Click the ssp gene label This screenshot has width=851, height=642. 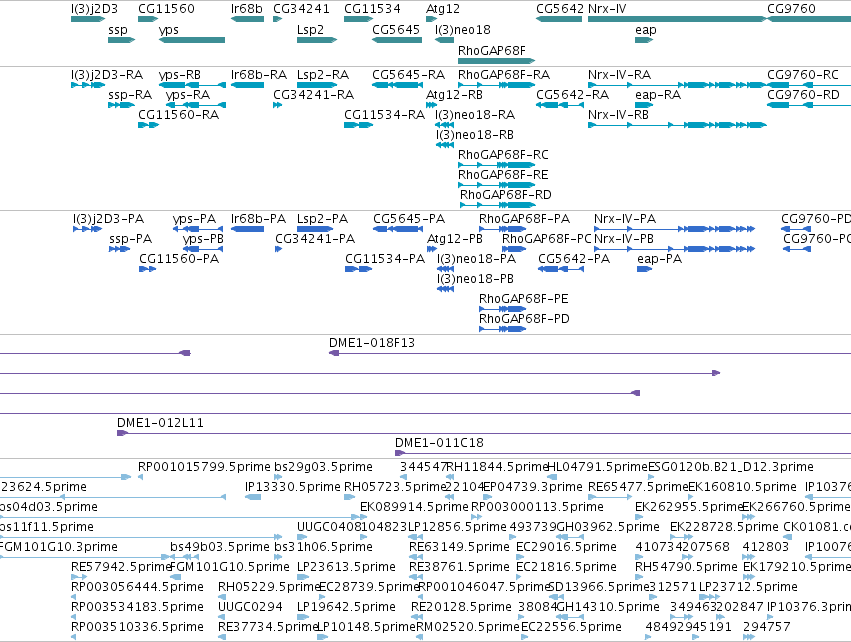118,30
